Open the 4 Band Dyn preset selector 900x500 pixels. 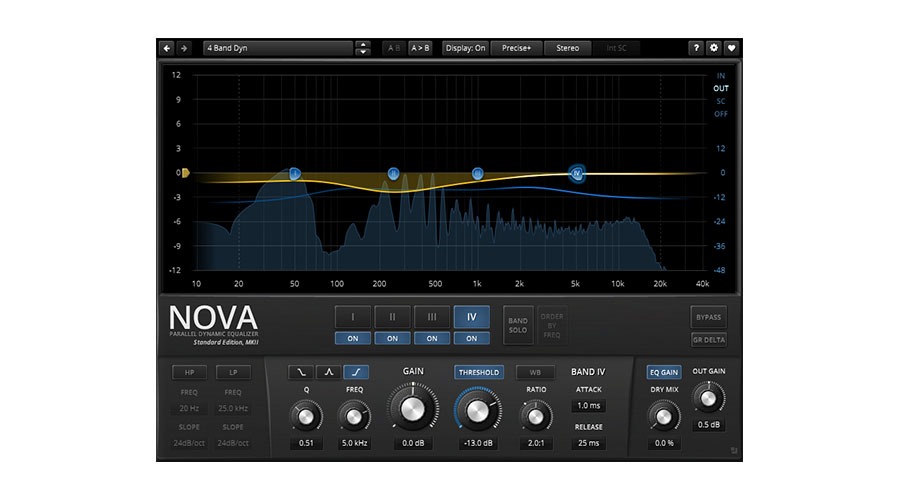(278, 48)
